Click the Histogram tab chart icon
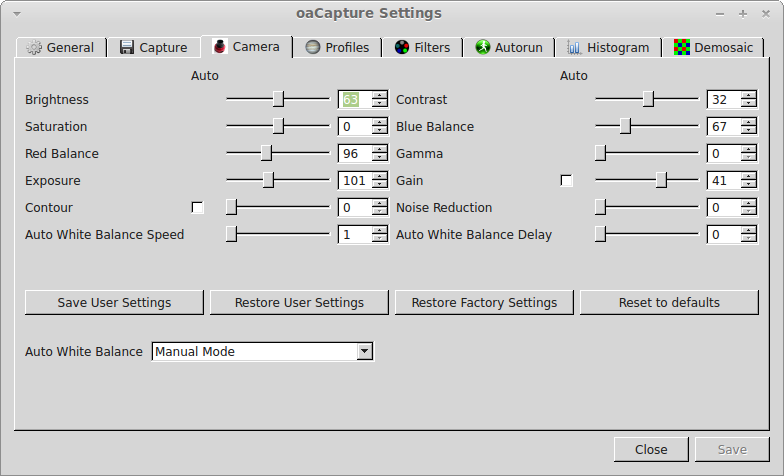Viewport: 784px width, 476px height. click(x=574, y=47)
